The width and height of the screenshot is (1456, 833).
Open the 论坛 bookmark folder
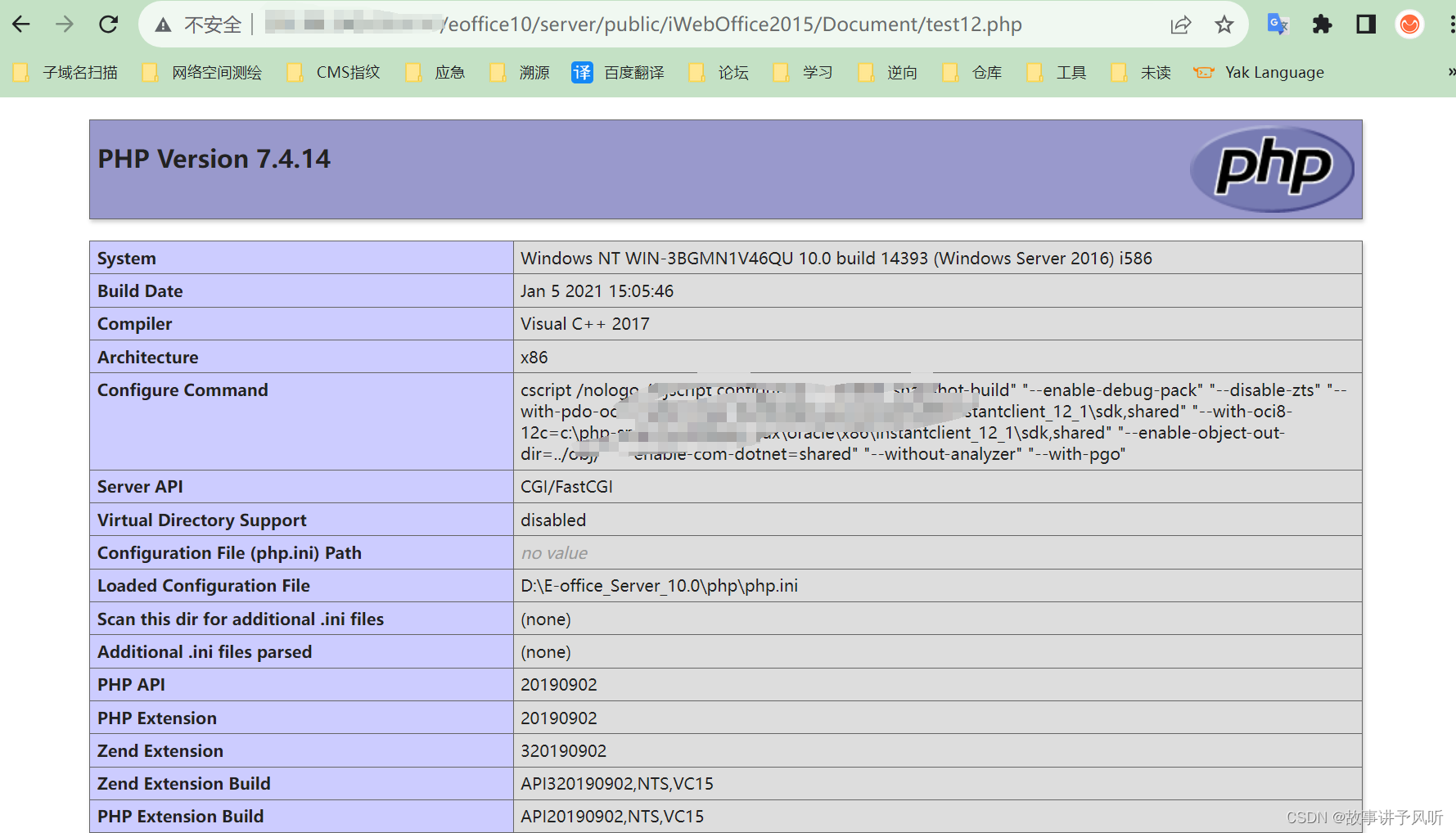[x=719, y=73]
